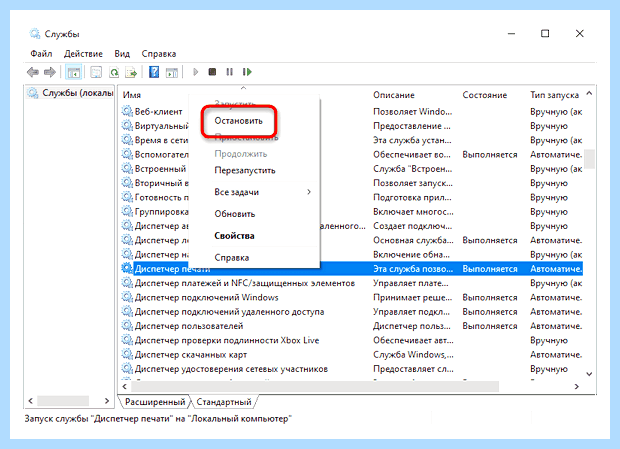
Task: Click the vertical scrollbar up arrow
Action: (x=589, y=93)
